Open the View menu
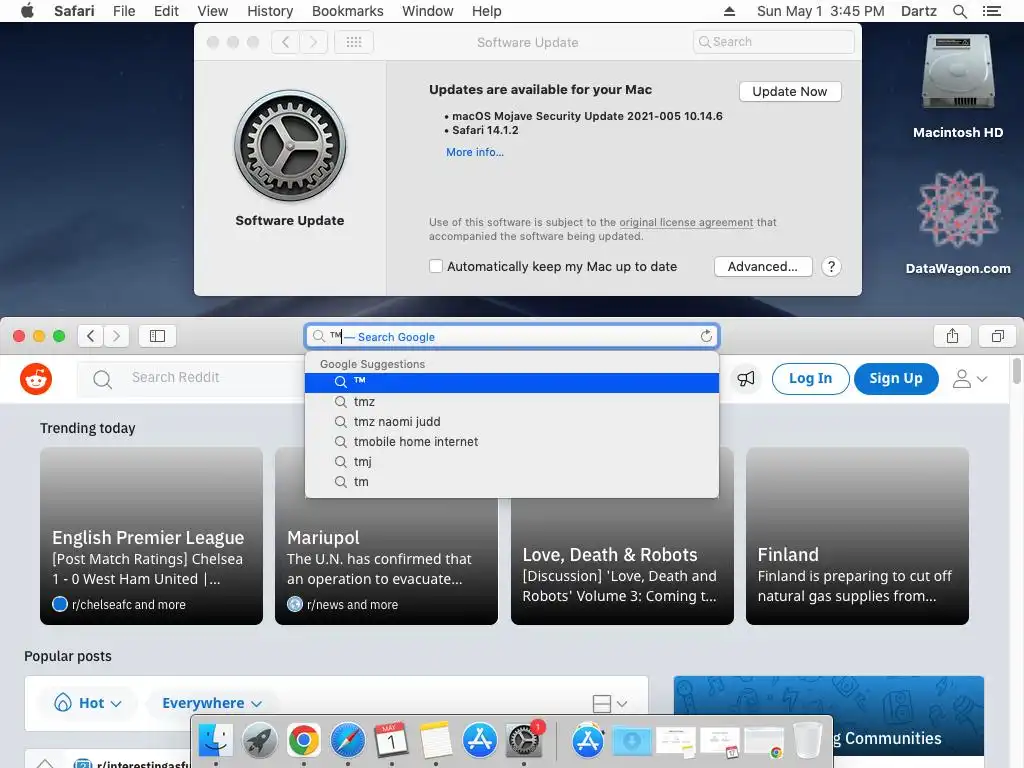The image size is (1024, 768). pos(212,11)
